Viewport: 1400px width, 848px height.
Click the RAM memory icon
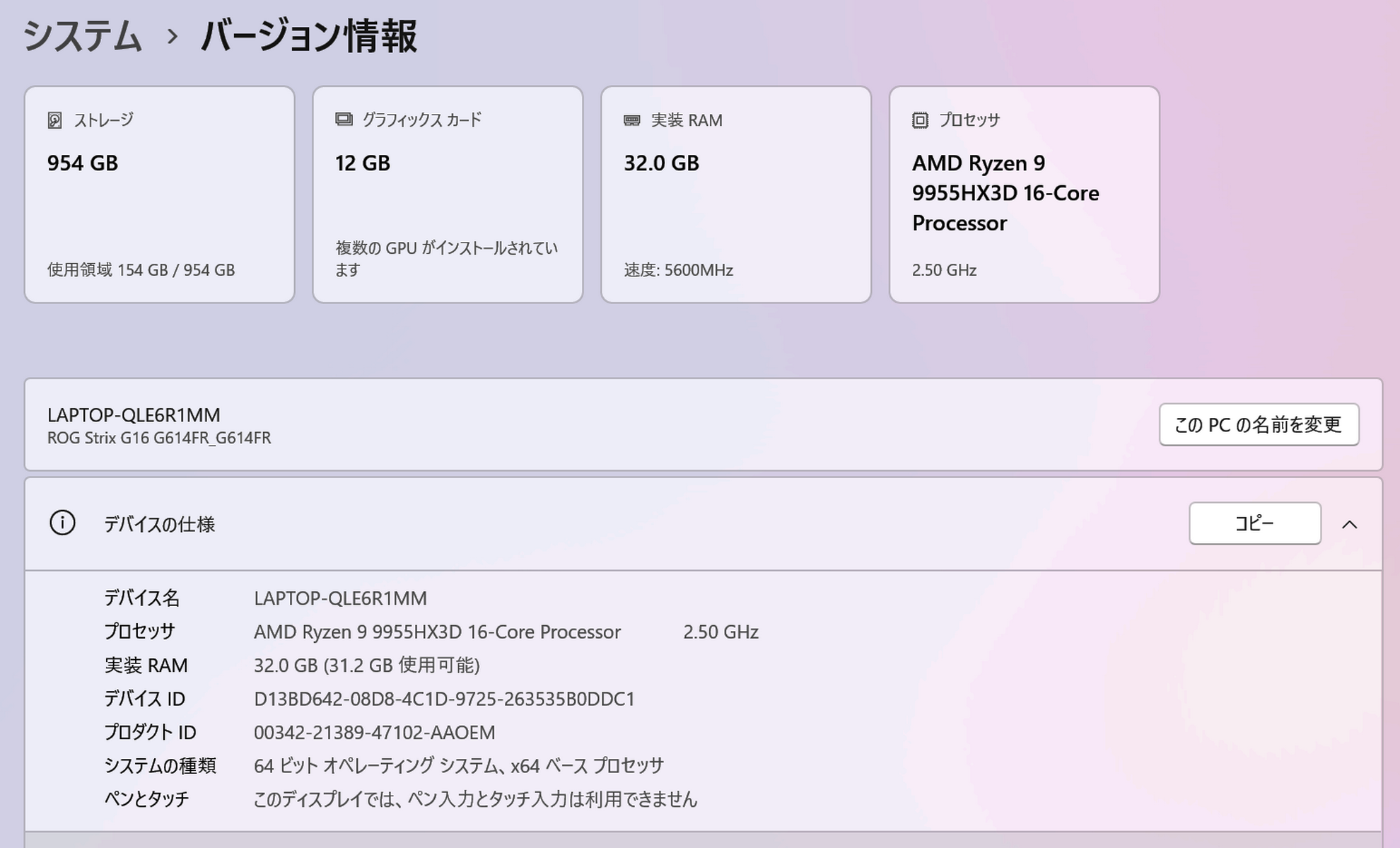click(x=632, y=120)
